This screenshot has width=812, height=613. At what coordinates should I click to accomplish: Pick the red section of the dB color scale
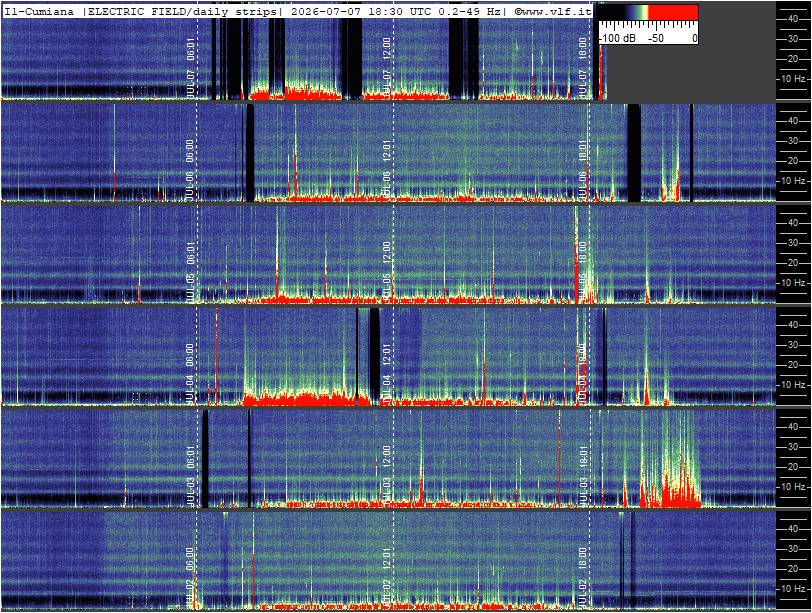click(674, 13)
